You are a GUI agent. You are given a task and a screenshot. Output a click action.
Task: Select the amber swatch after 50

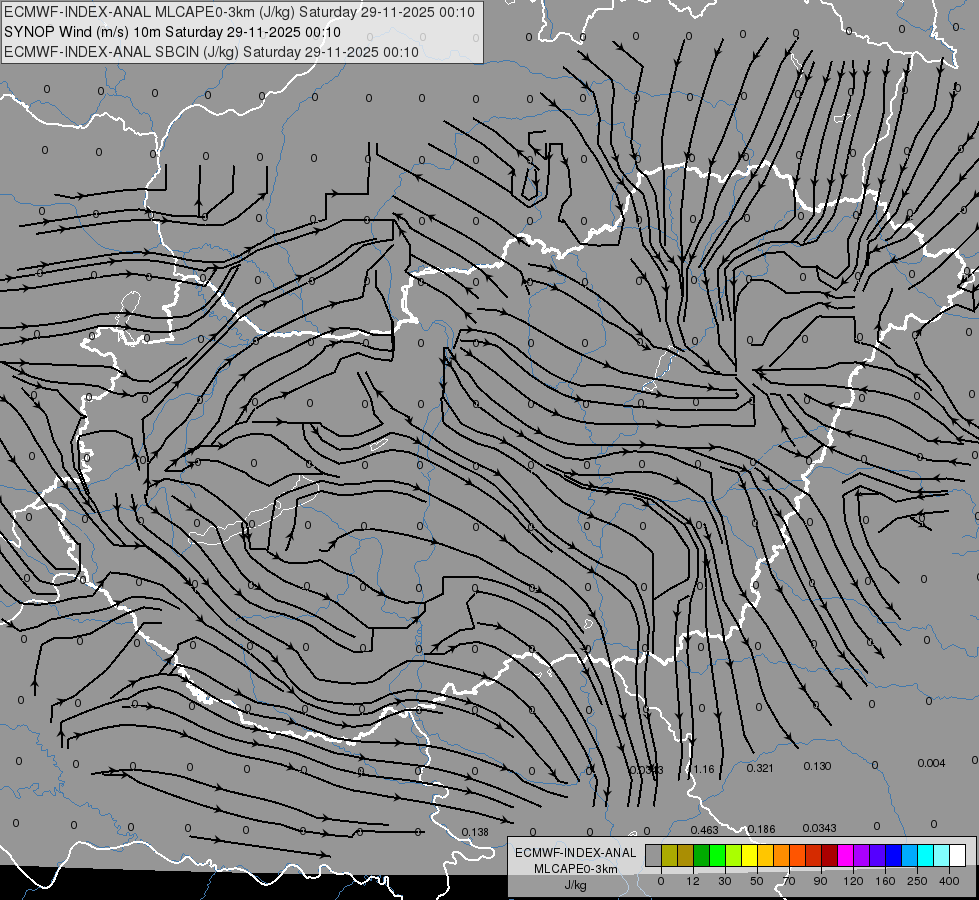point(765,855)
